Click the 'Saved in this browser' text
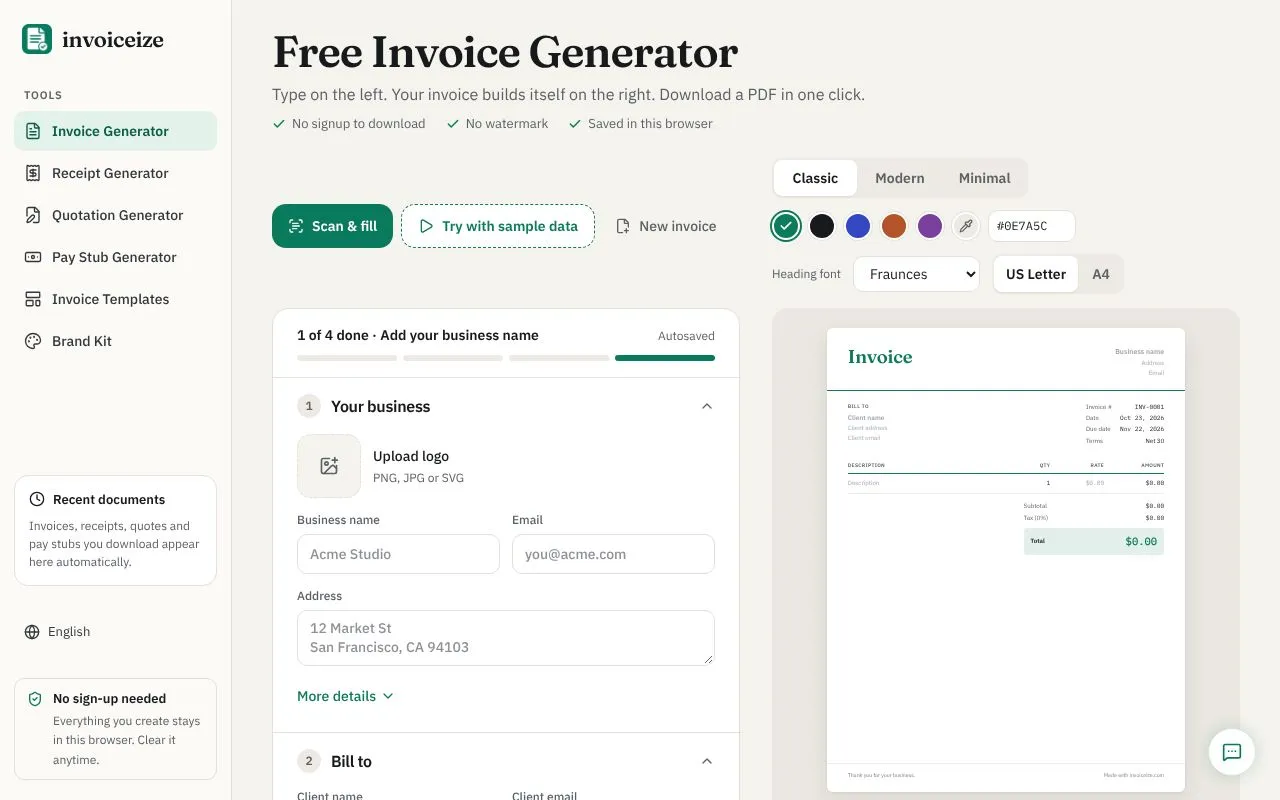This screenshot has height=800, width=1280. coord(650,124)
